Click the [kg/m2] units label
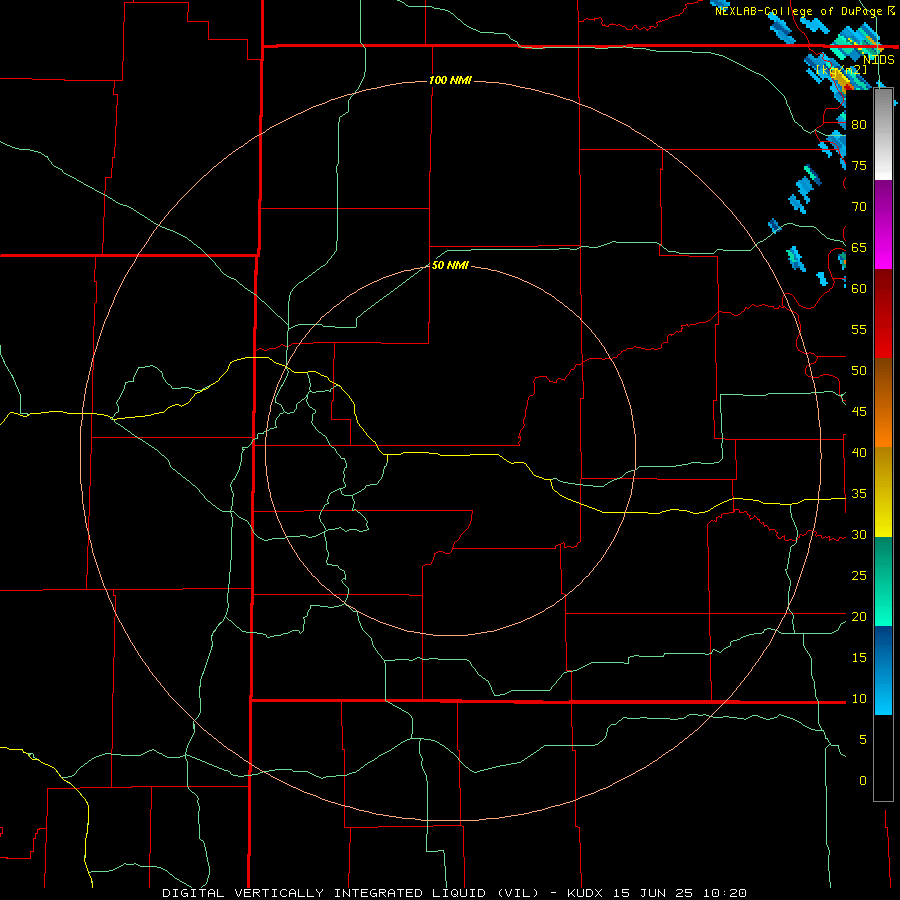Image resolution: width=900 pixels, height=900 pixels. 841,70
